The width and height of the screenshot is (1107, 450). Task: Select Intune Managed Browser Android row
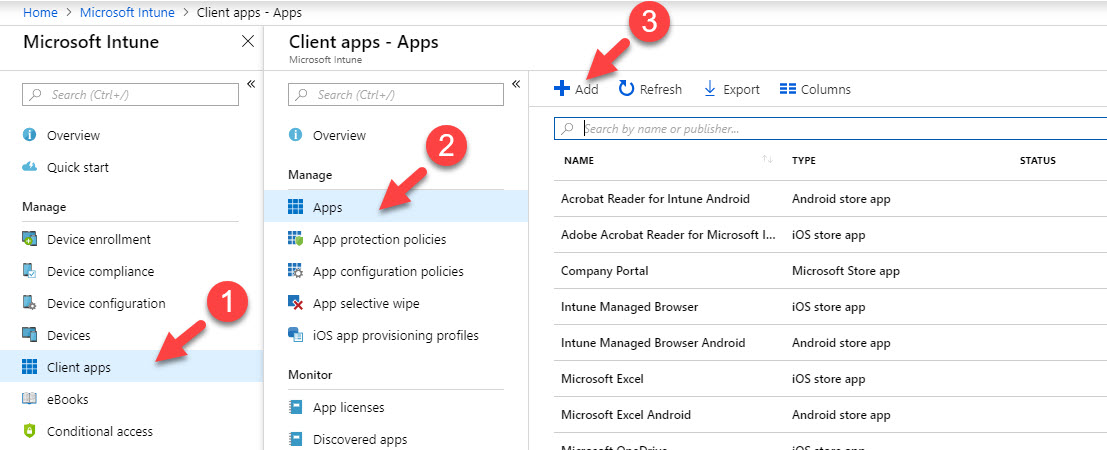[x=830, y=343]
